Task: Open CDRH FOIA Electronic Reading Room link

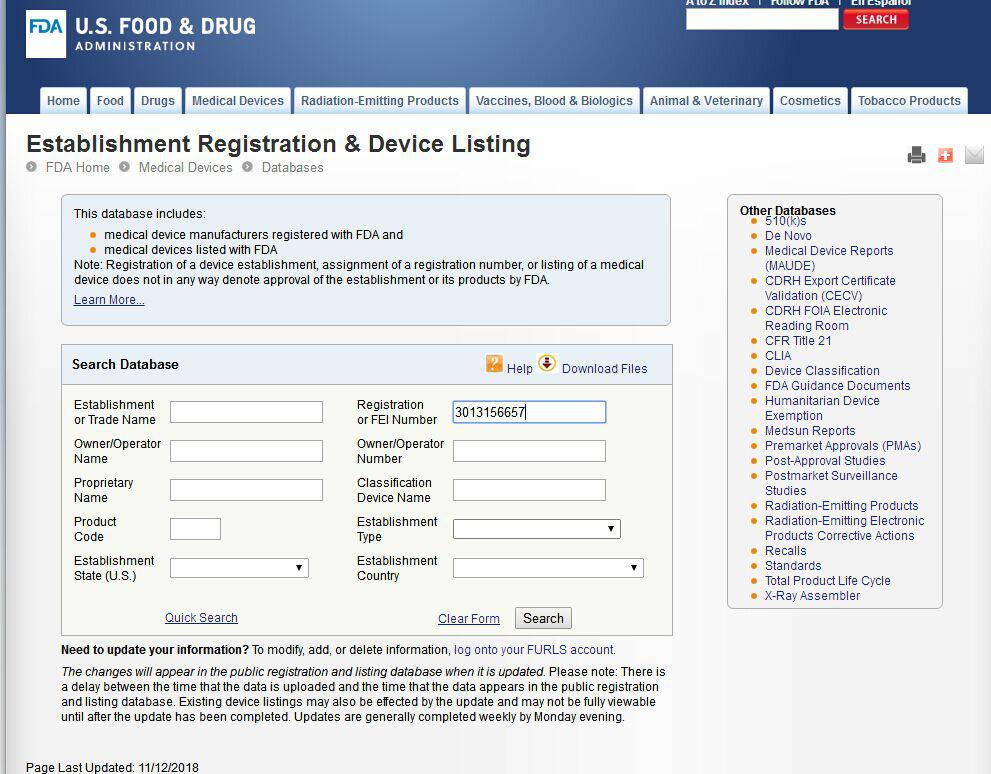Action: coord(826,318)
